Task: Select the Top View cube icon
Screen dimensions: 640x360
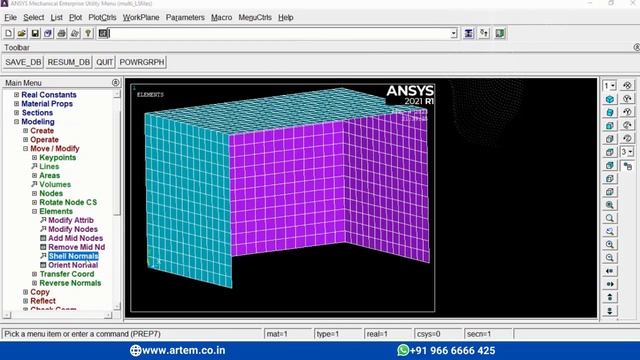Action: [610, 152]
